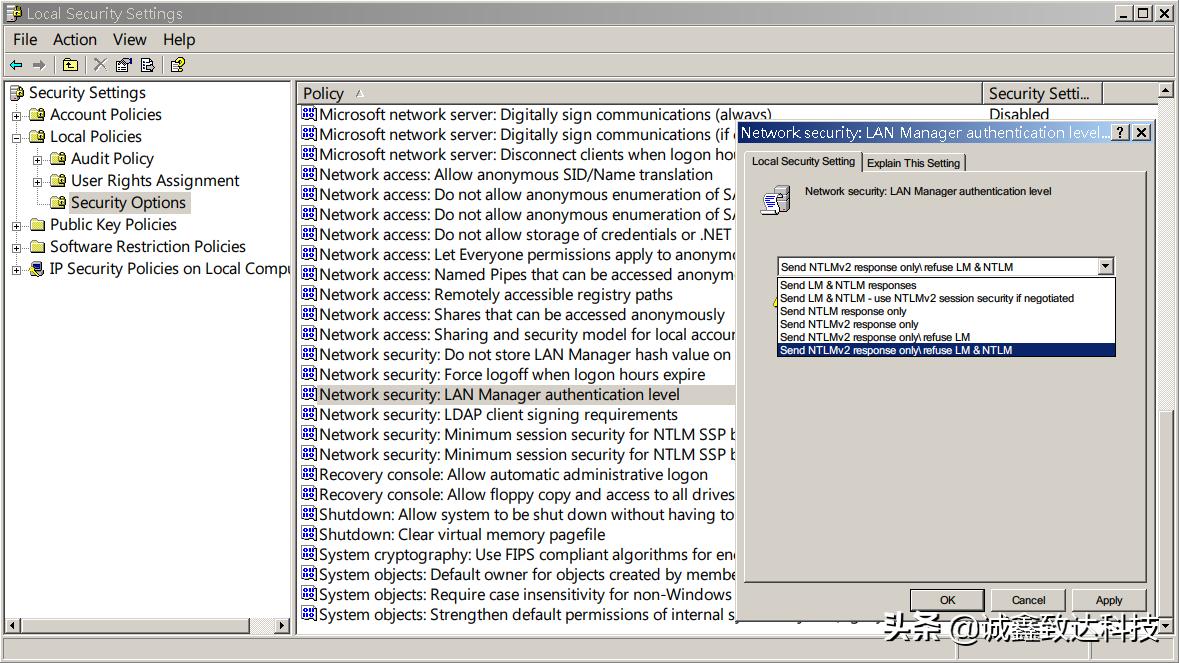Click the Delete X toolbar icon
This screenshot has height=663, width=1179.
click(x=100, y=65)
